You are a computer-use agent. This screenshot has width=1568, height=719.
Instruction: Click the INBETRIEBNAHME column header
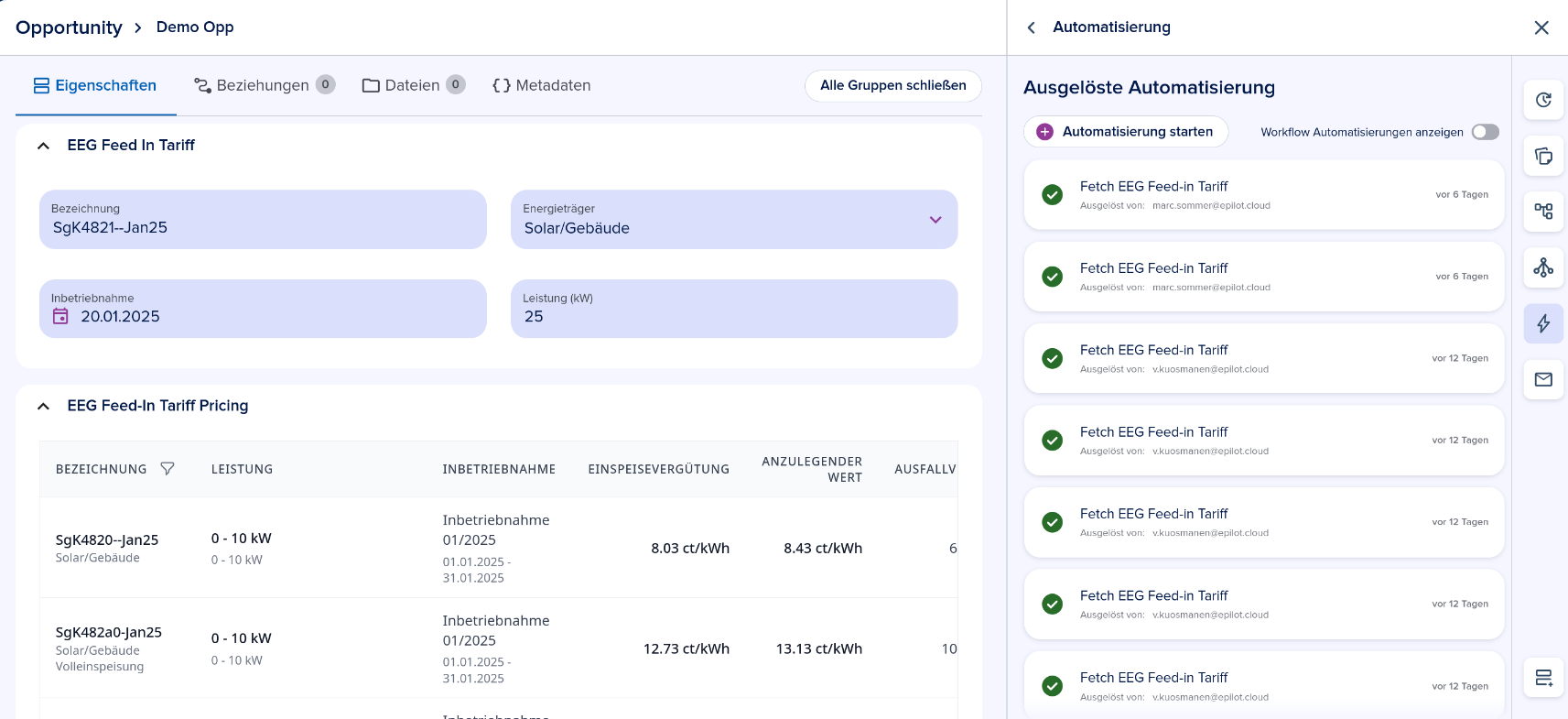click(499, 469)
